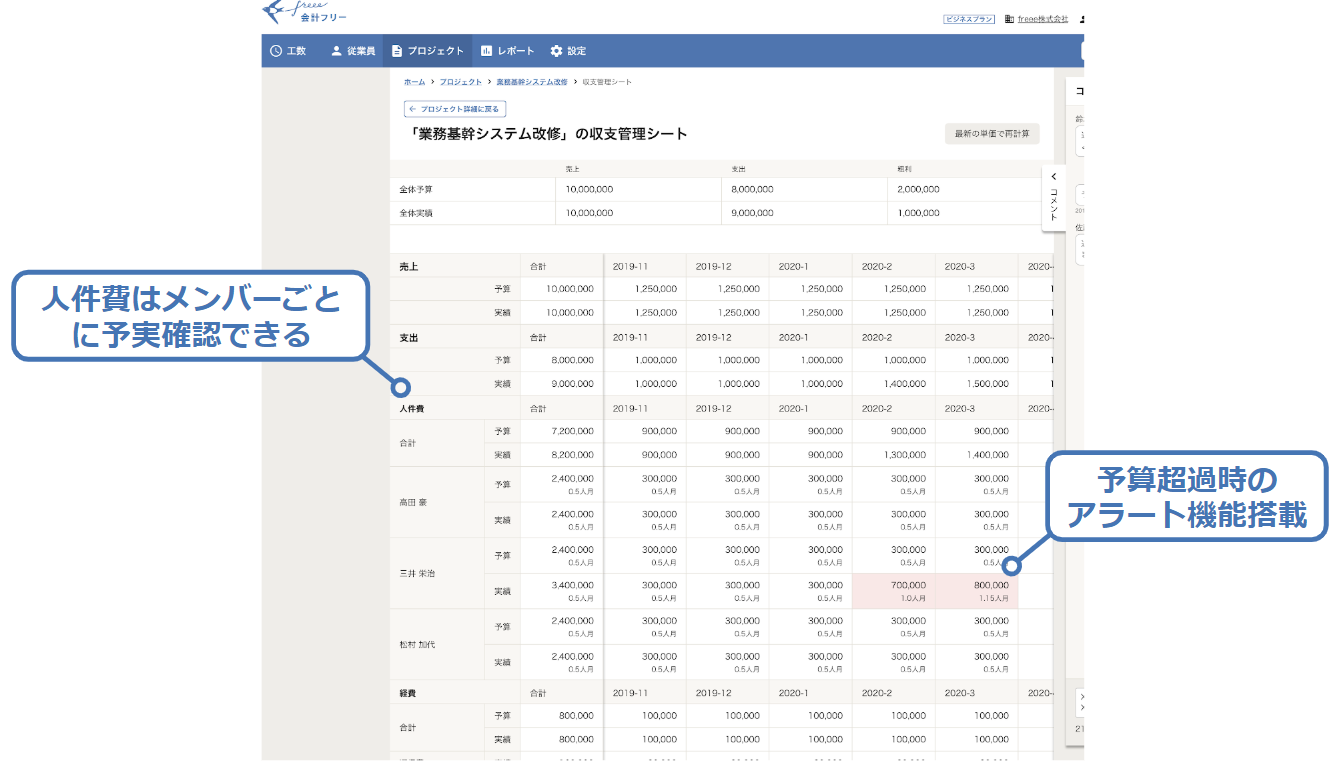Click the プロジェクト詳細に戻る back button
Image resolution: width=1336 pixels, height=768 pixels.
point(455,108)
